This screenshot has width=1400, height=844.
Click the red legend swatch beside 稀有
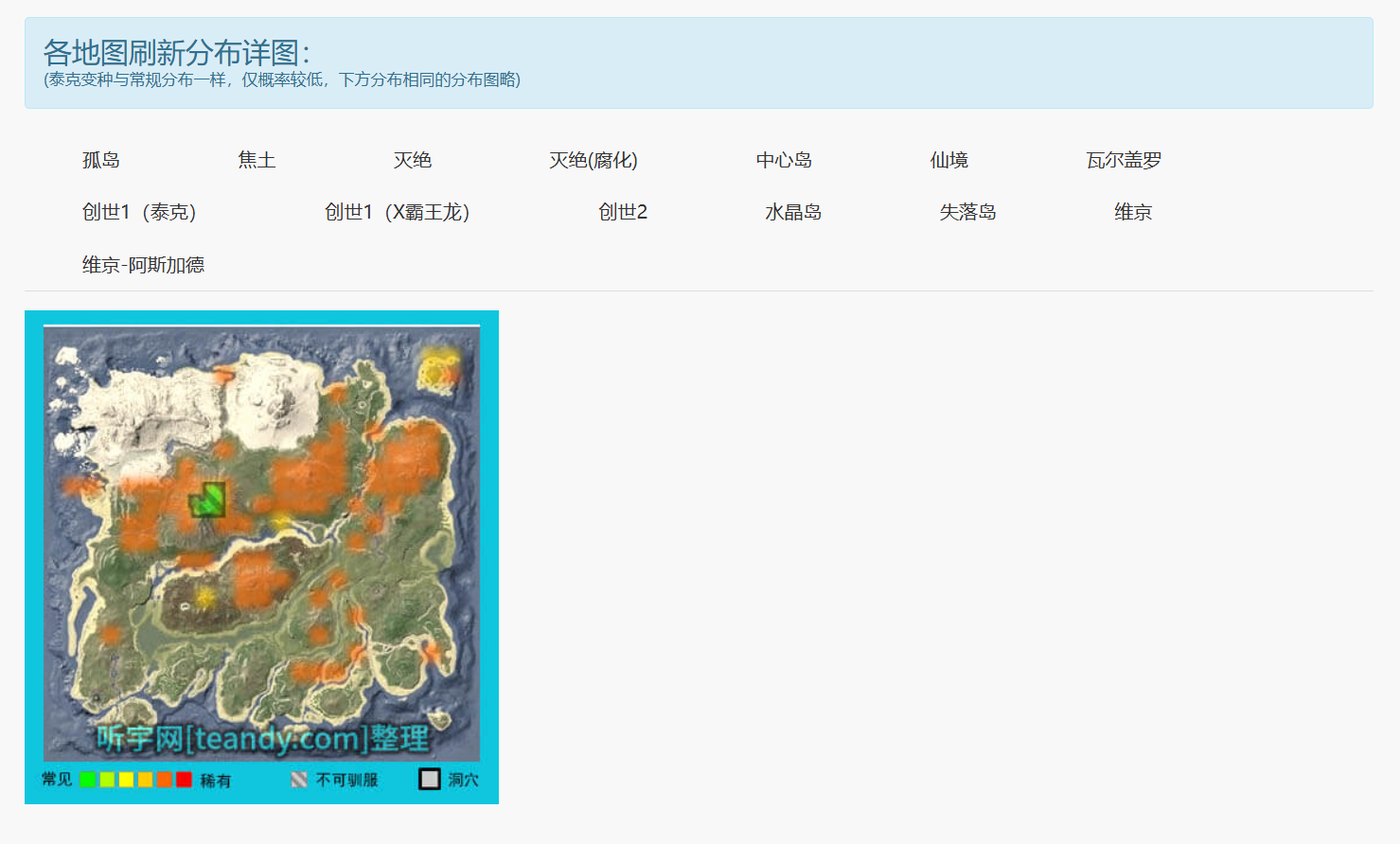184,780
